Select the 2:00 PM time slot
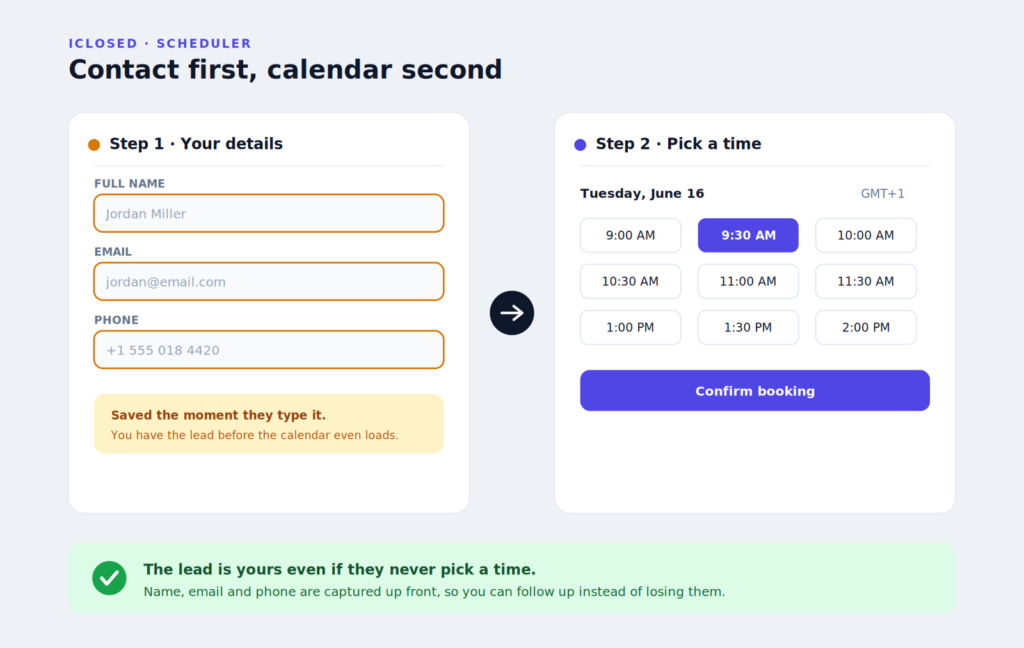Viewport: 1024px width, 648px height. click(x=865, y=327)
